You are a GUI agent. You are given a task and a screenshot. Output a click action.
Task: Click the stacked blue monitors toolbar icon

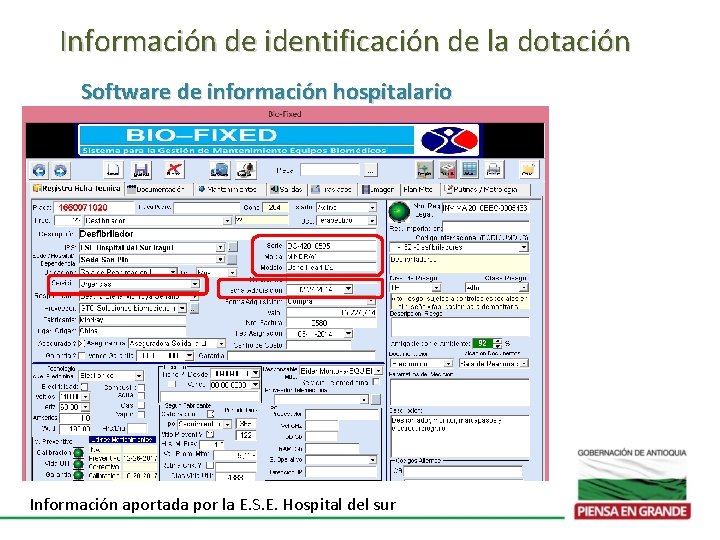(x=219, y=170)
